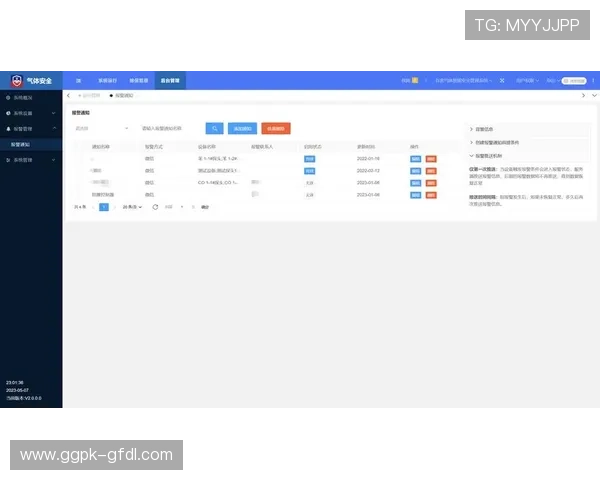The width and height of the screenshot is (600, 480).
Task: Click the blue search magnifier button
Action: (x=214, y=128)
